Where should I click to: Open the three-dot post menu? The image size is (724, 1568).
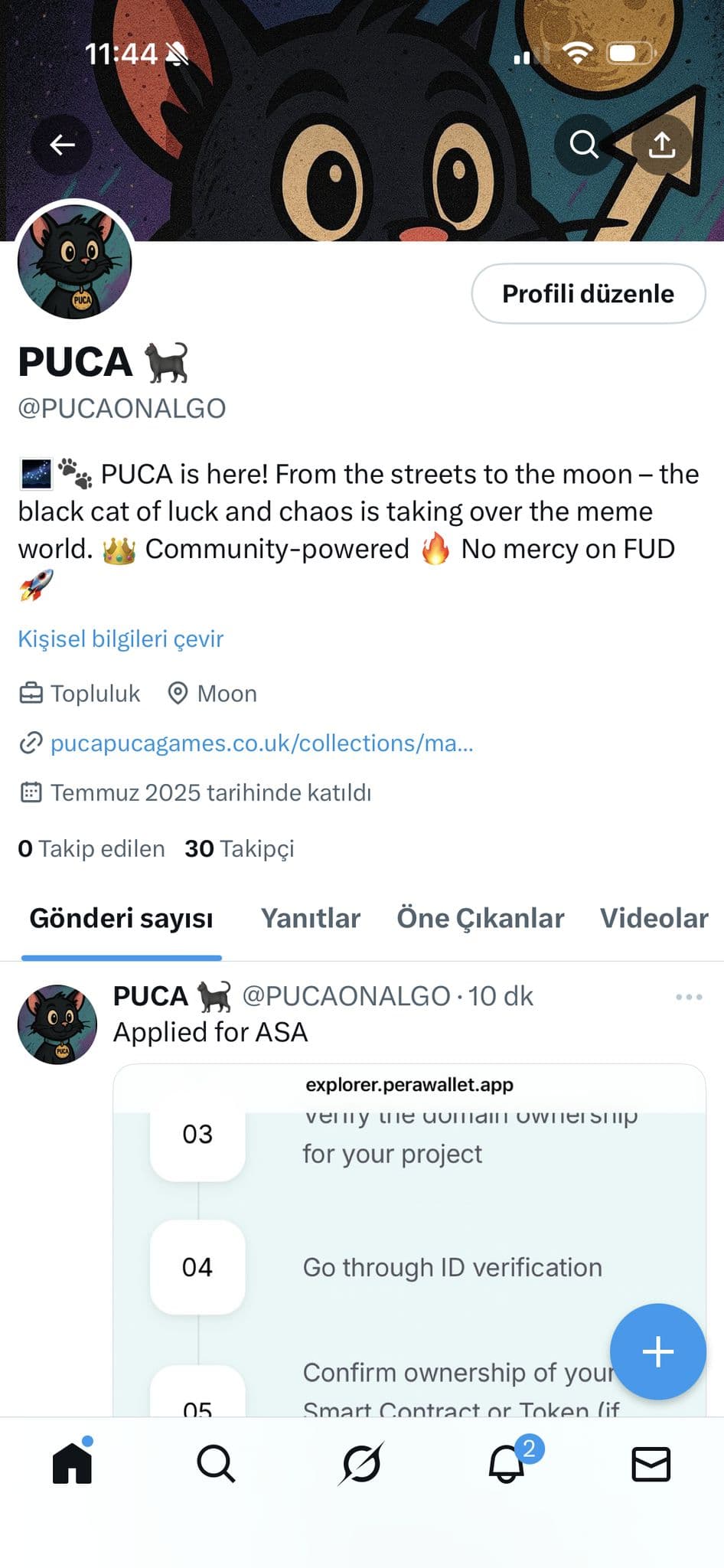[x=689, y=997]
